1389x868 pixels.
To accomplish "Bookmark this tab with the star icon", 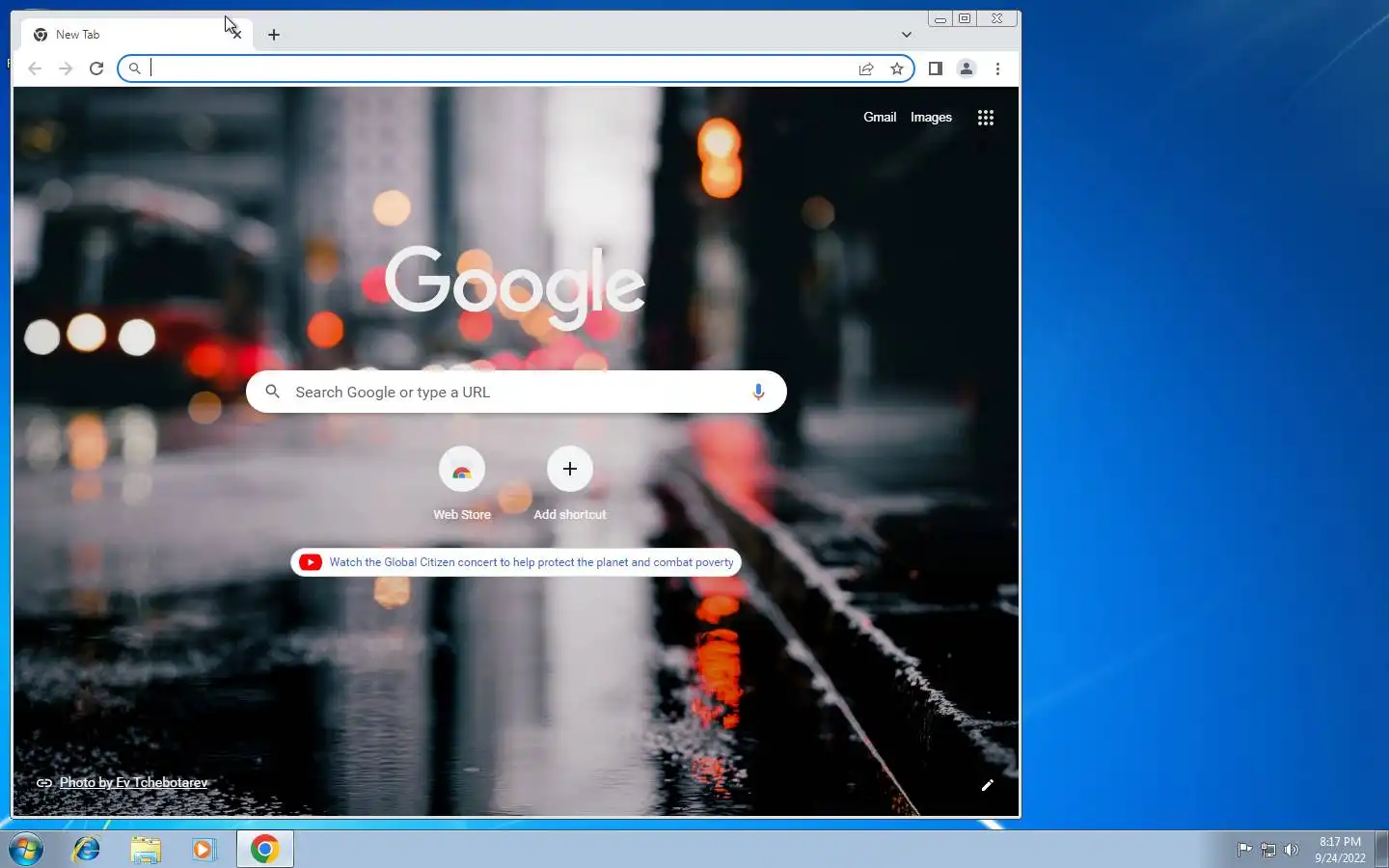I will coord(897,68).
